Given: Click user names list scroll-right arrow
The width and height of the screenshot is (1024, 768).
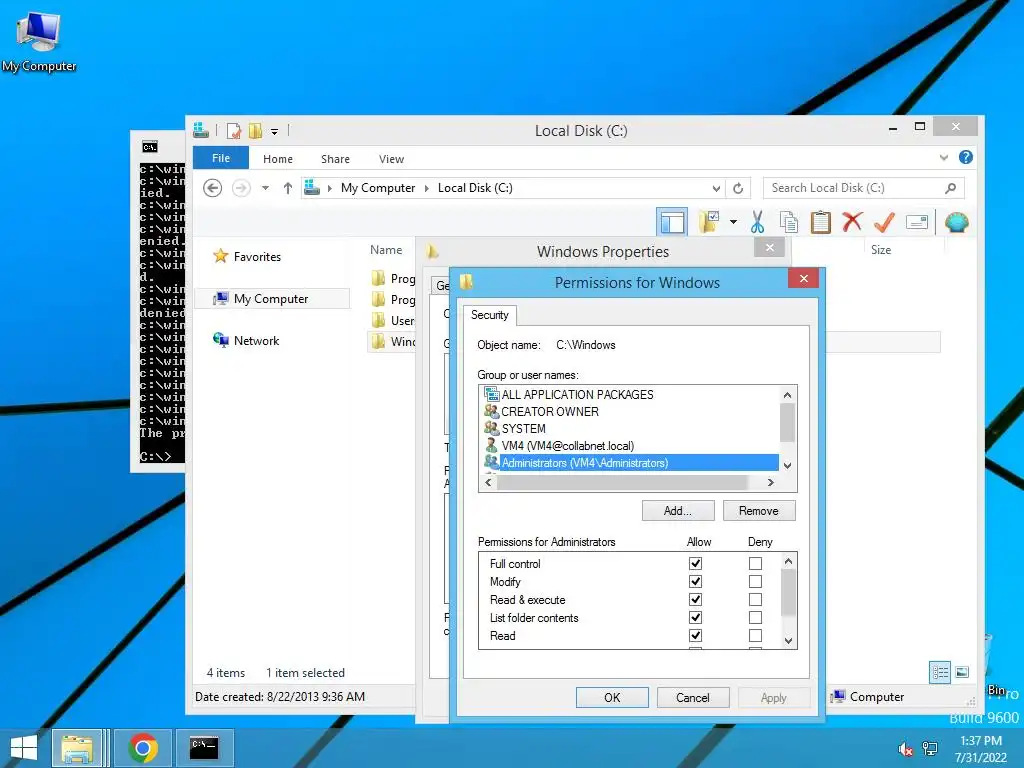Looking at the screenshot, I should pos(771,483).
